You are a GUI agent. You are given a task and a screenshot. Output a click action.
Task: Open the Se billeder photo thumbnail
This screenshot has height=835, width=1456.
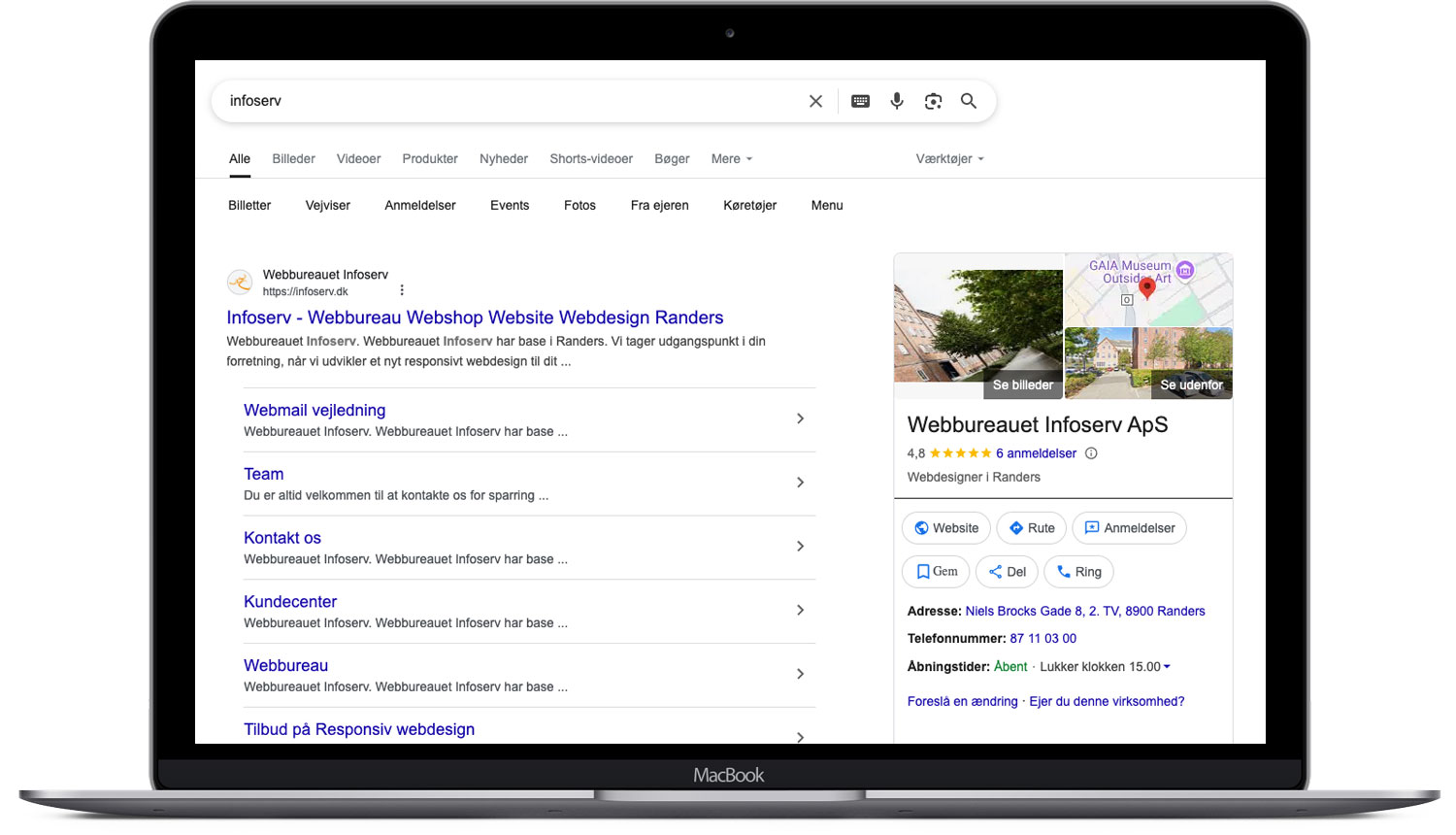click(x=978, y=326)
